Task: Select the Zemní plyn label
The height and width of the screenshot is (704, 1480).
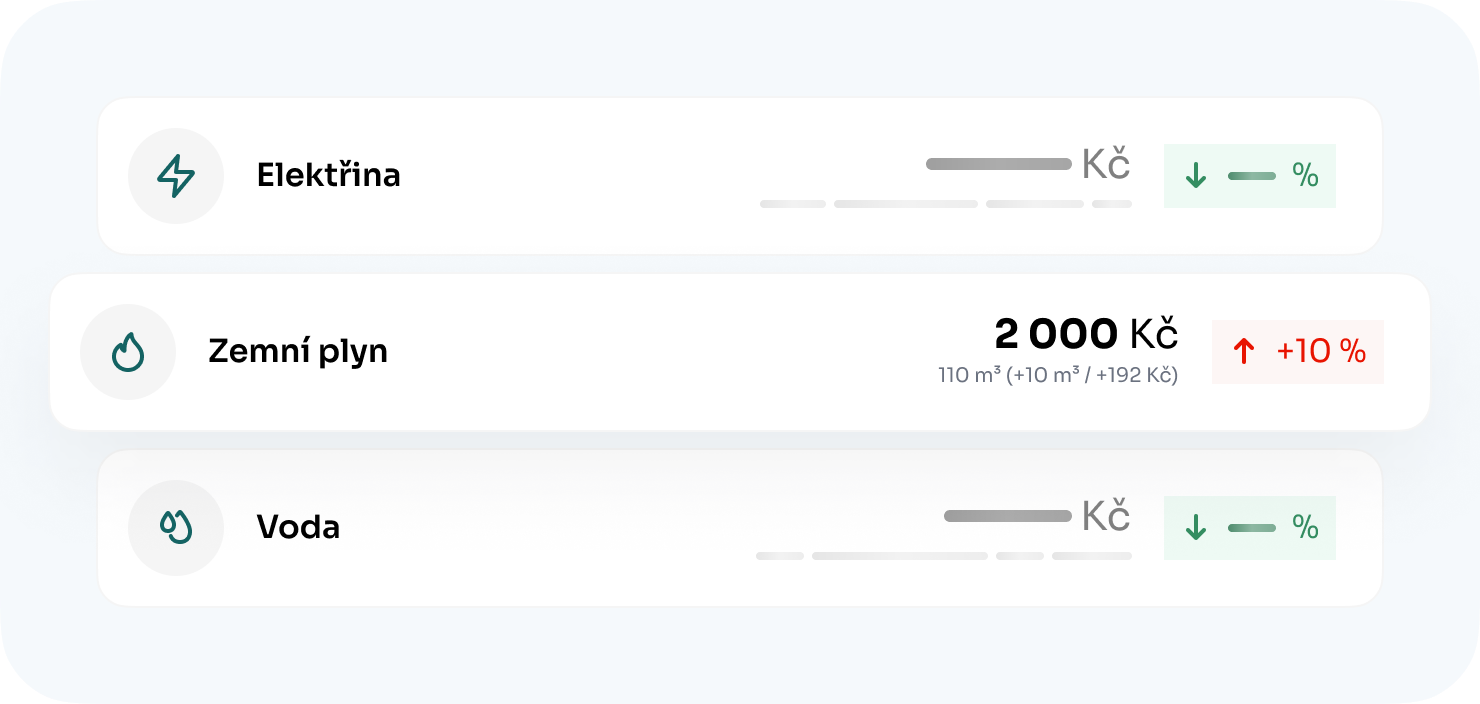Action: 297,352
